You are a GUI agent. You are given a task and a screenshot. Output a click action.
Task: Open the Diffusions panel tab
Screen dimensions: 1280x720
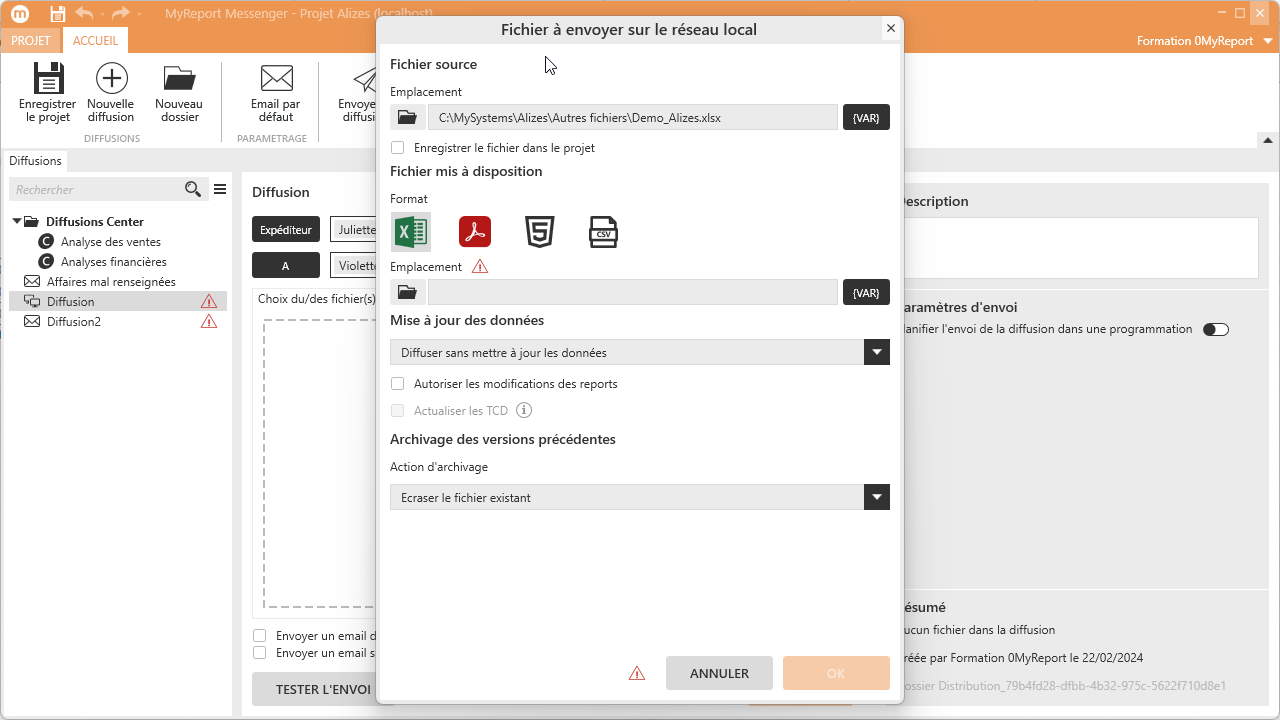point(36,161)
